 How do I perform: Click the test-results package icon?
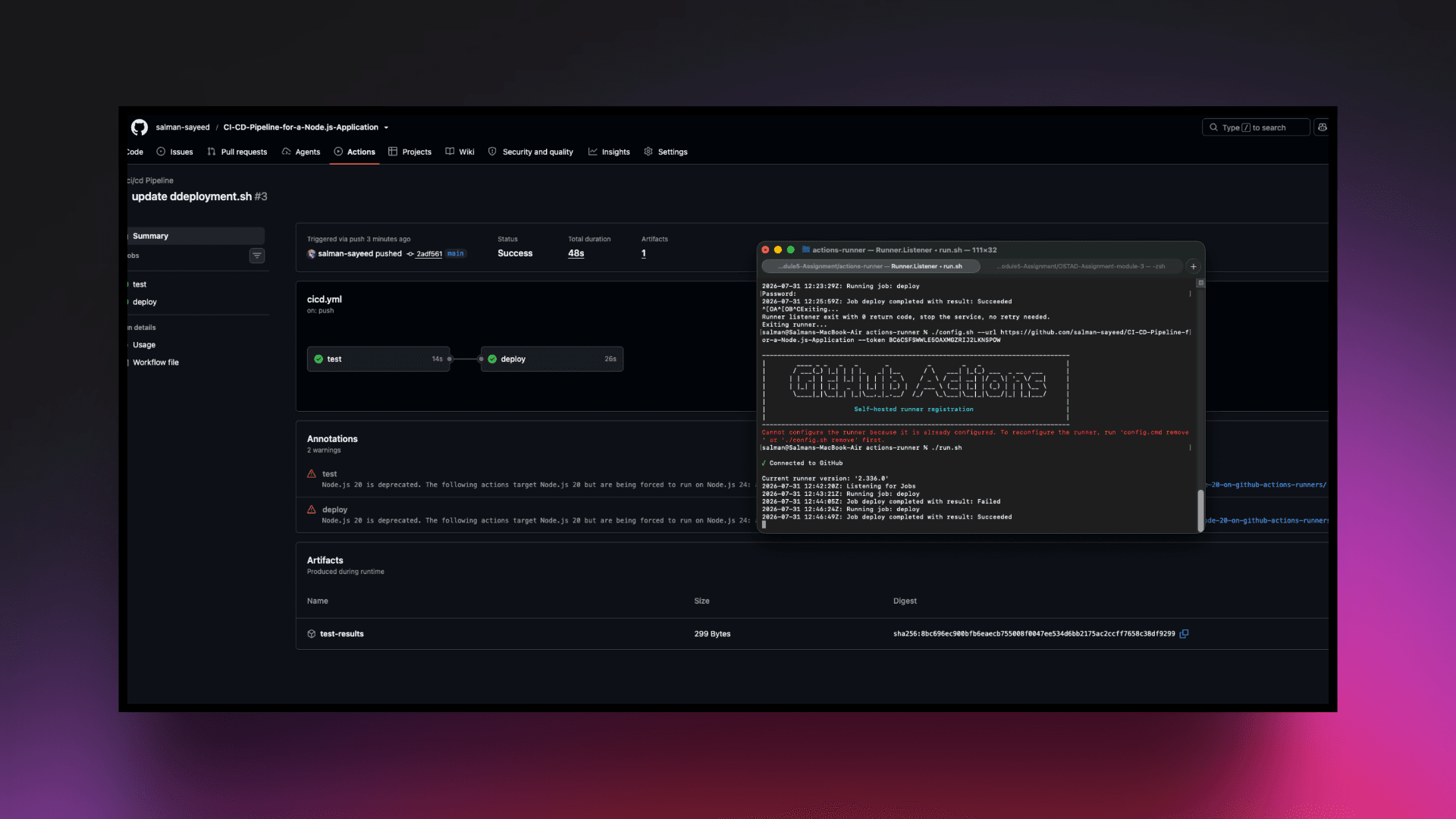[312, 634]
